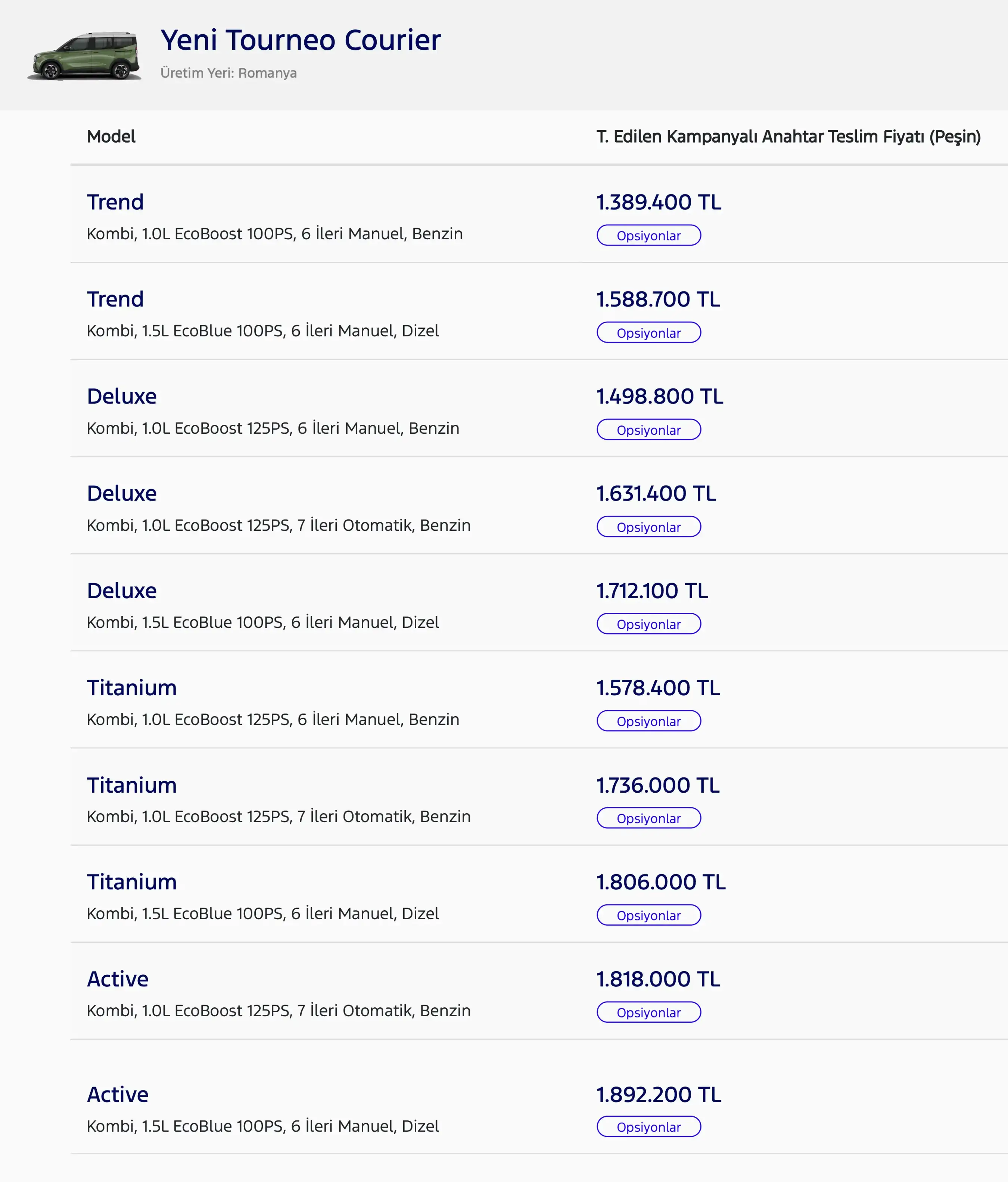1008x1182 pixels.
Task: Click the Titanium EcoBlue Dizel model title
Action: click(132, 882)
